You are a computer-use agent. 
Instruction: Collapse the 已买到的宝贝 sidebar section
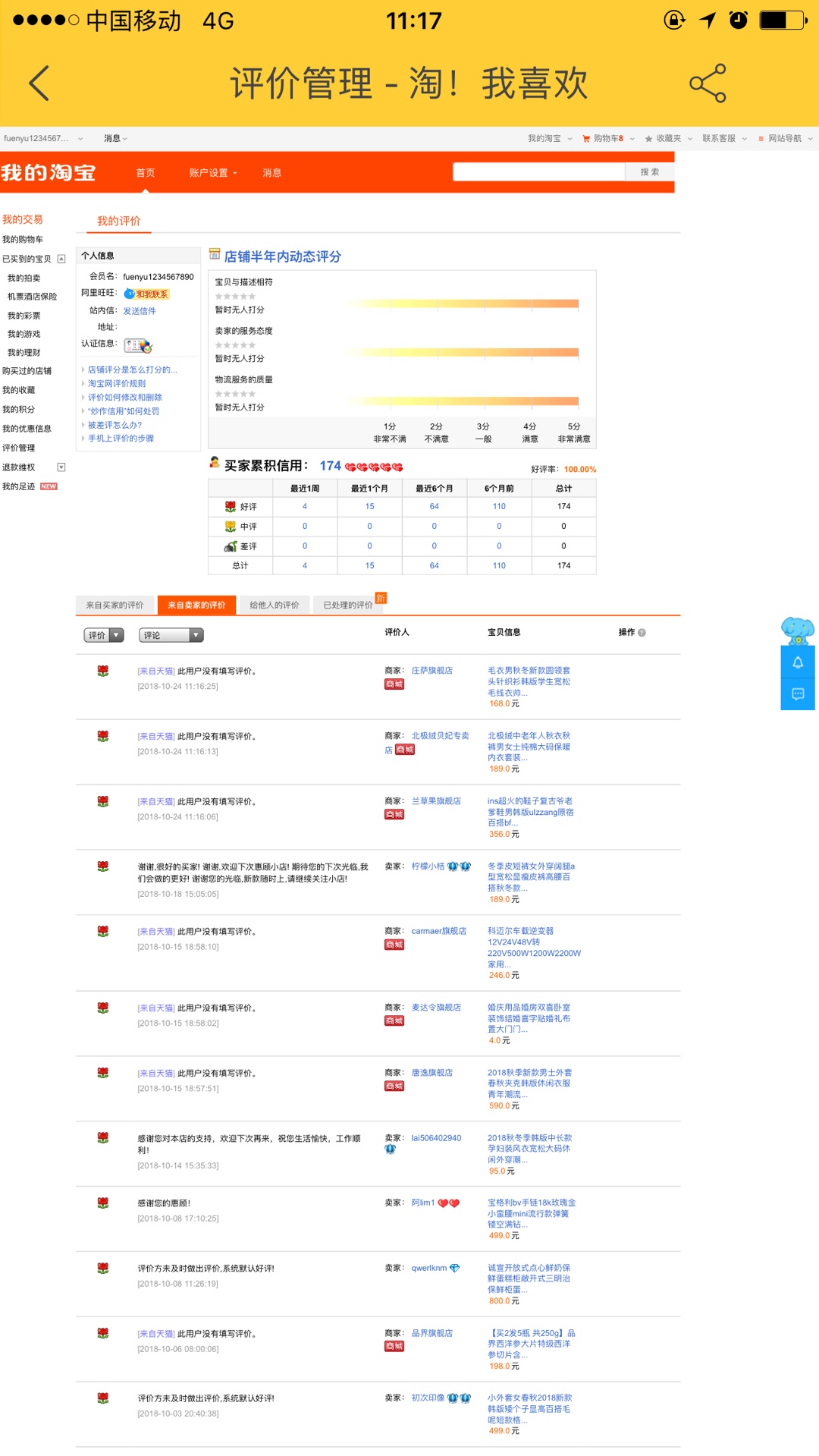(61, 259)
